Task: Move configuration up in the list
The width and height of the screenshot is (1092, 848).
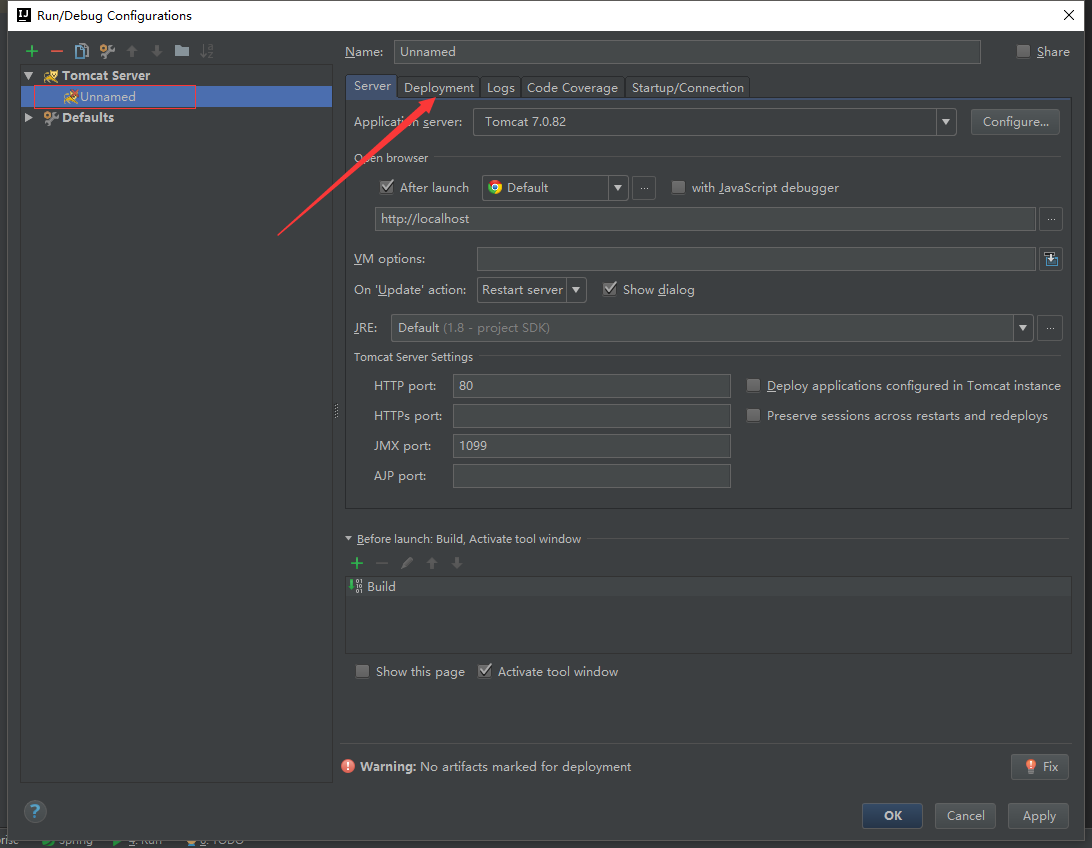Action: point(132,51)
